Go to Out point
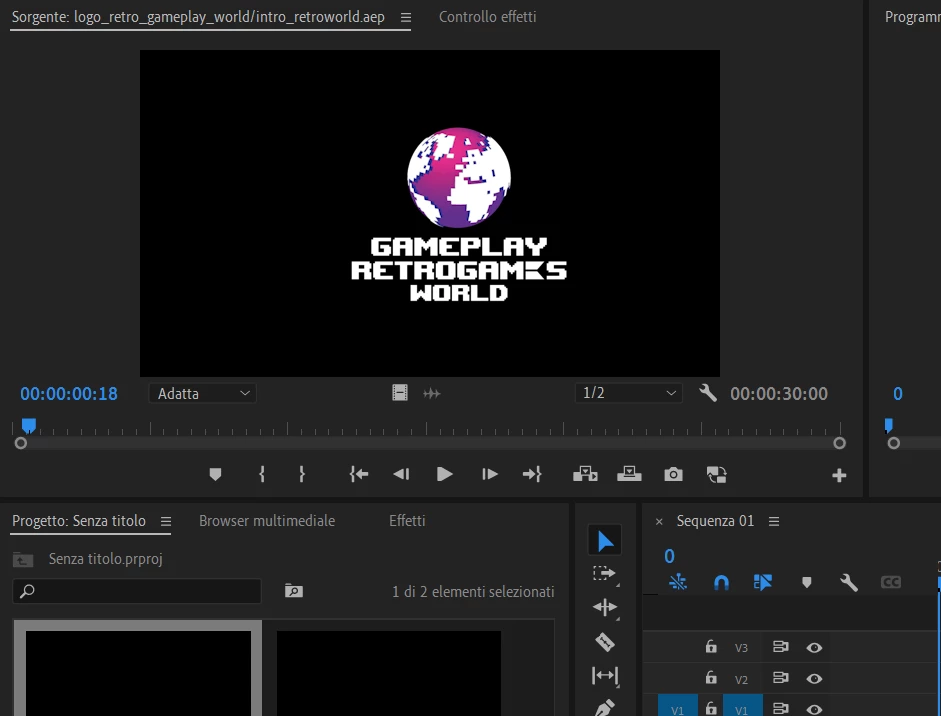This screenshot has width=941, height=716. click(x=532, y=475)
